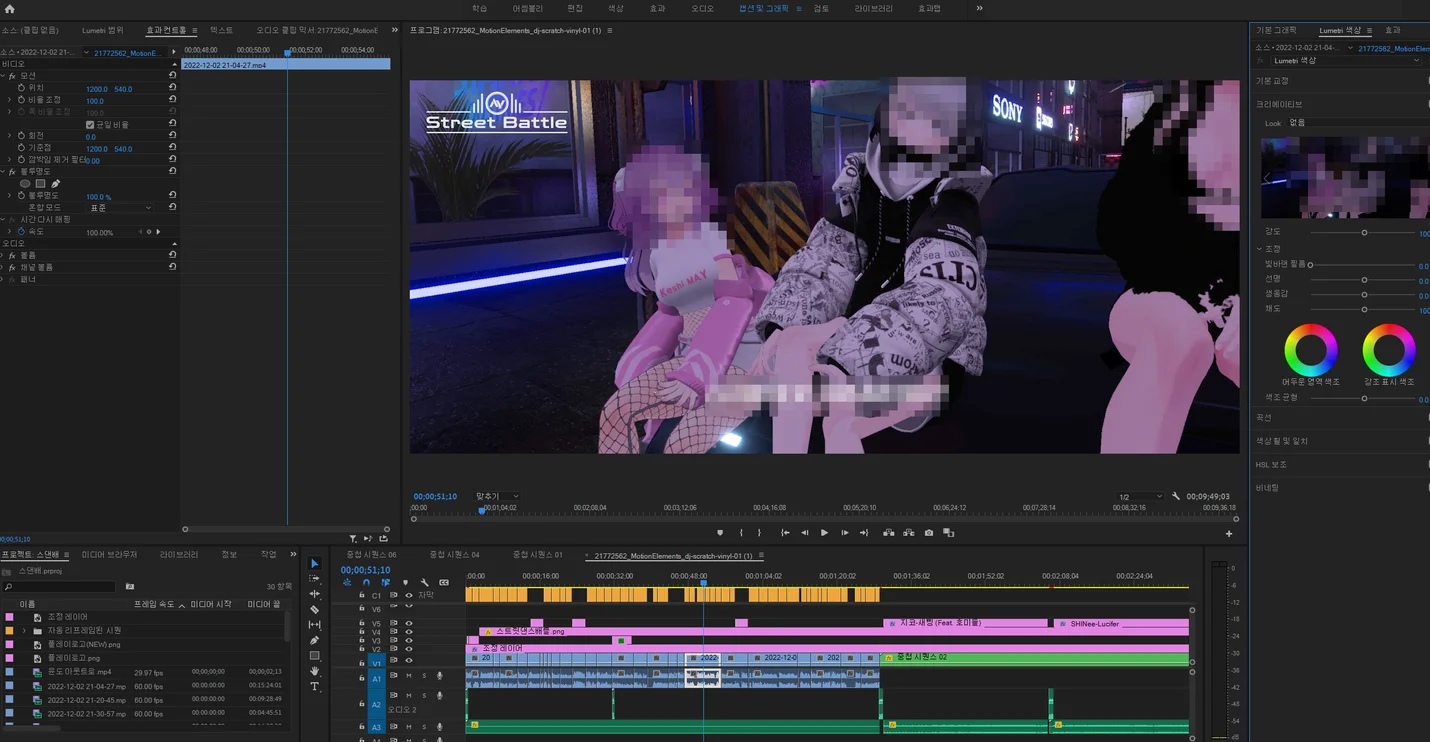1430x742 pixels.
Task: Open timeline display settings wrench
Action: [x=424, y=582]
